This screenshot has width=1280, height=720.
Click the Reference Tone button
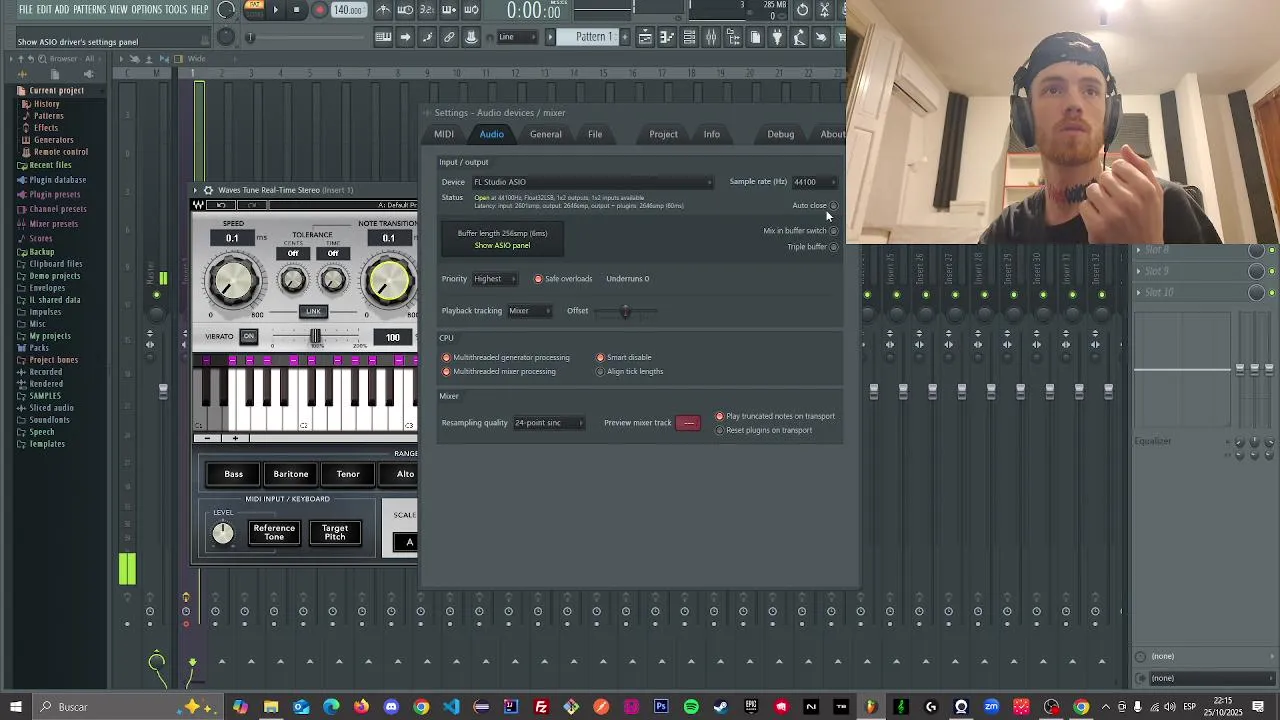point(274,533)
